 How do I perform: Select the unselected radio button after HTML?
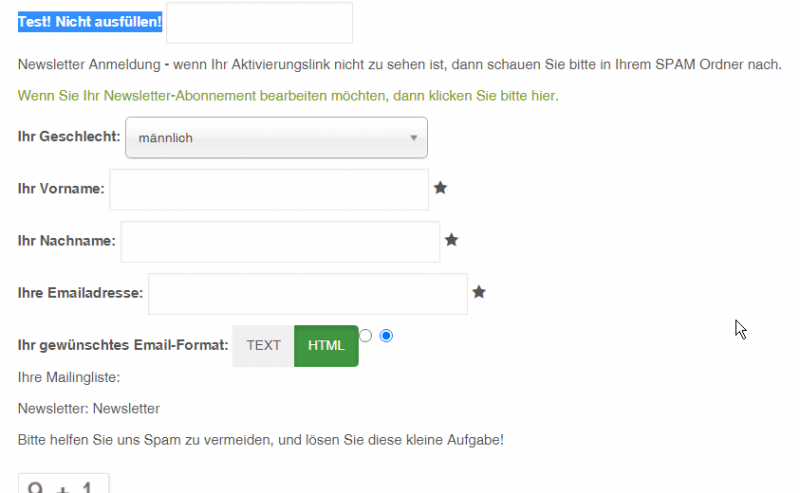pyautogui.click(x=365, y=336)
